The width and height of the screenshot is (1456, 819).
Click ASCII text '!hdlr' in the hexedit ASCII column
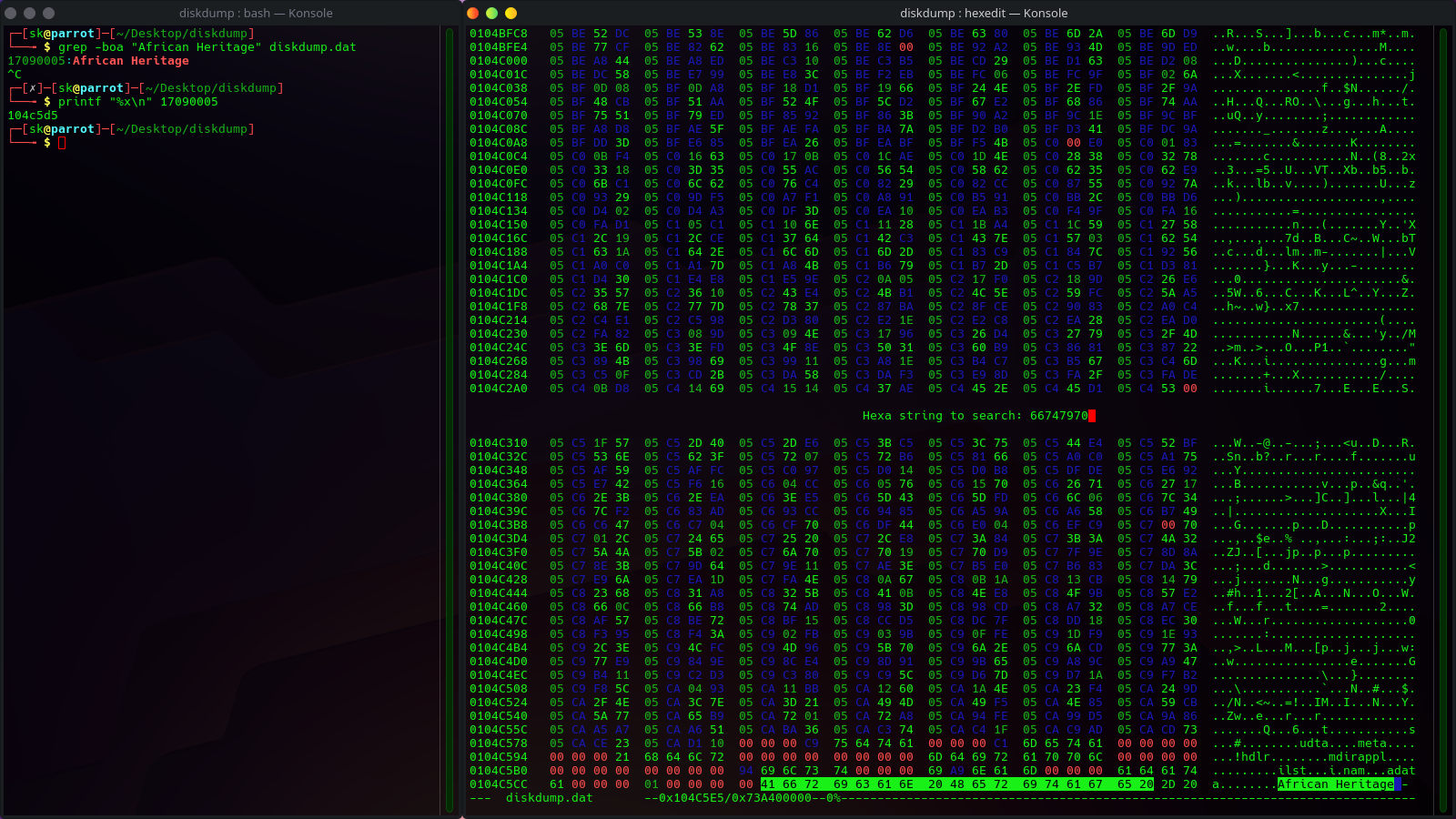pyautogui.click(x=1252, y=757)
